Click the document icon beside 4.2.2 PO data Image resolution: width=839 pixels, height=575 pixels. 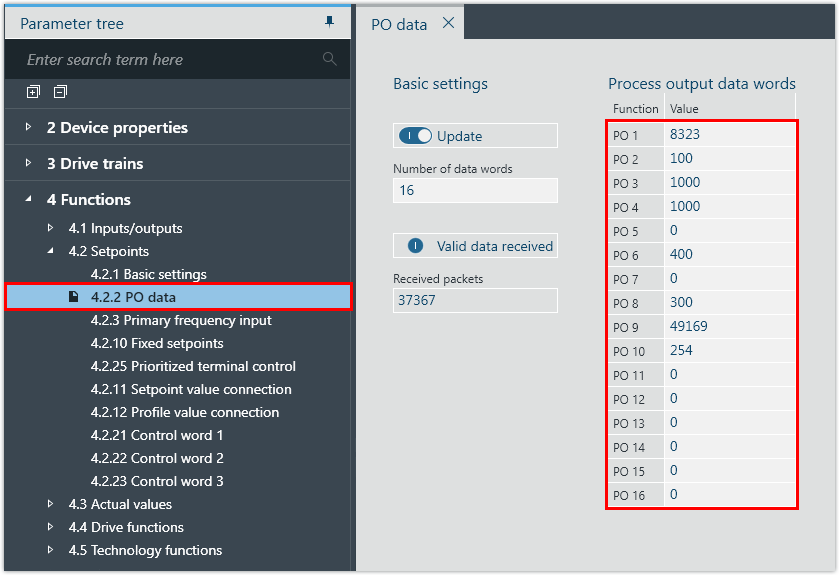click(x=74, y=297)
